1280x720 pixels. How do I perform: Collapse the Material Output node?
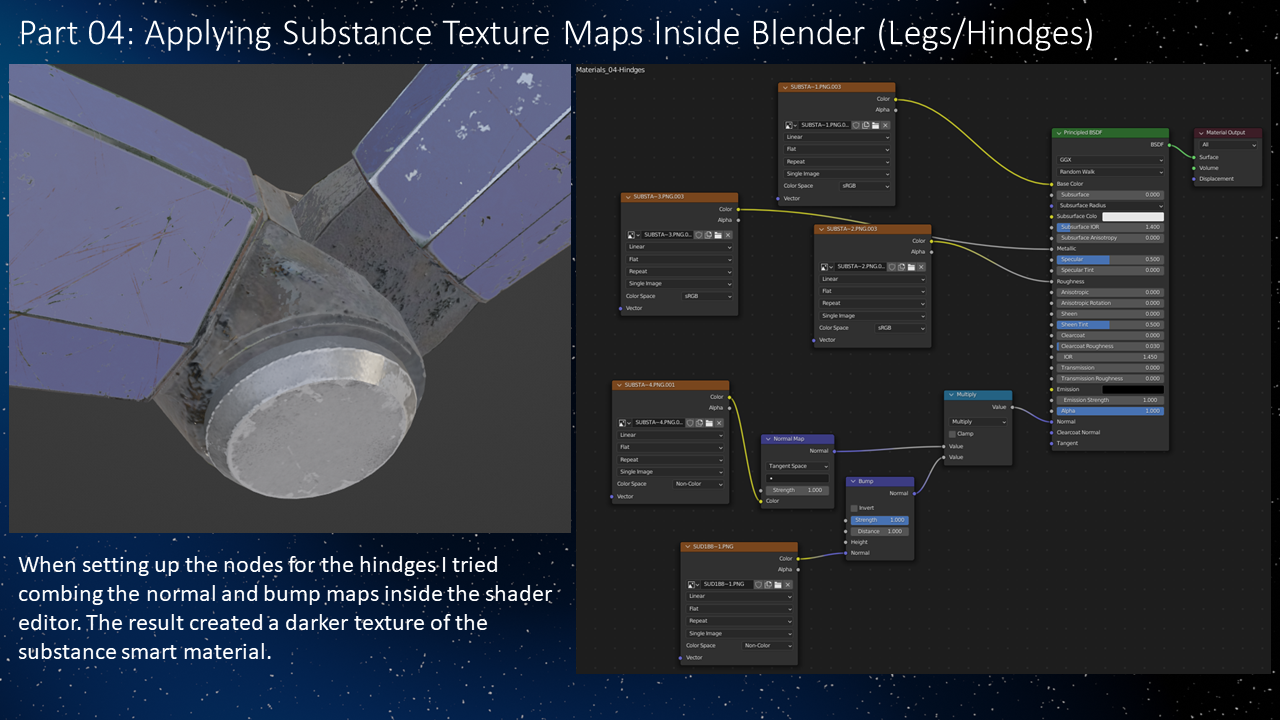click(1201, 132)
